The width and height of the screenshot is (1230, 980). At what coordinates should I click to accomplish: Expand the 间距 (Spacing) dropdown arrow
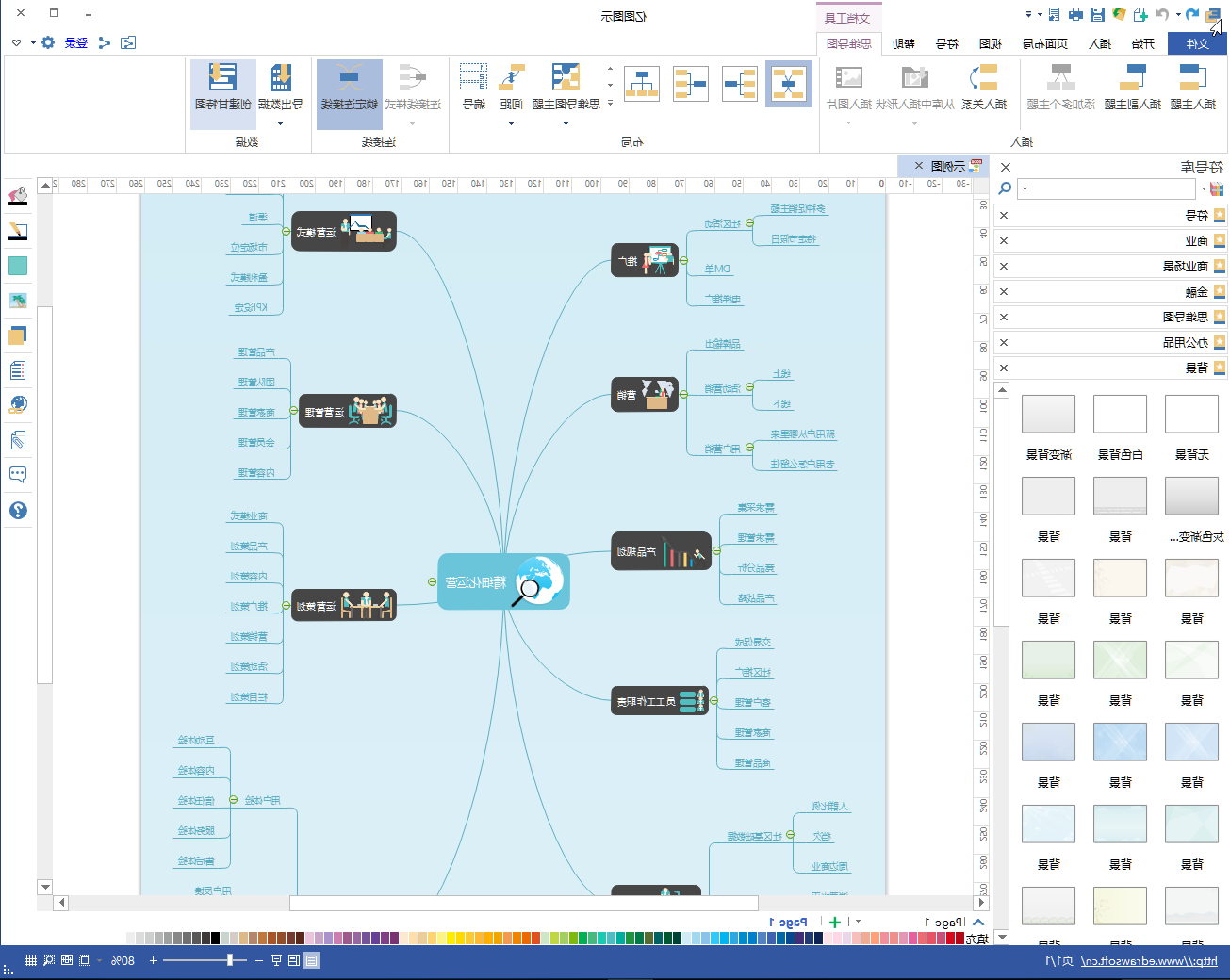coord(511,123)
